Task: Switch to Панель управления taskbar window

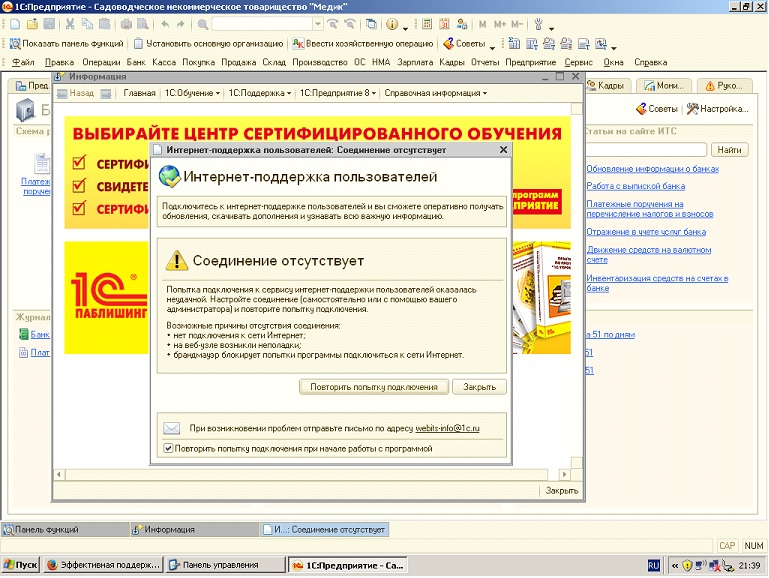Action: click(x=225, y=565)
